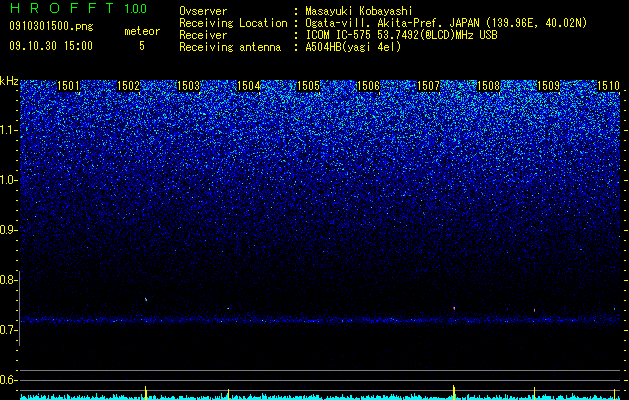Click the 1503 time marker label
This screenshot has width=629, height=400.
[189, 86]
